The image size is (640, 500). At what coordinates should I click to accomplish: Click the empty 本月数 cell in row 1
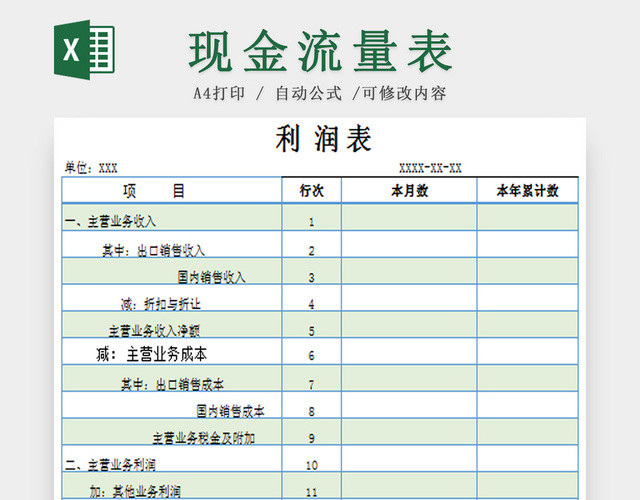(409, 222)
